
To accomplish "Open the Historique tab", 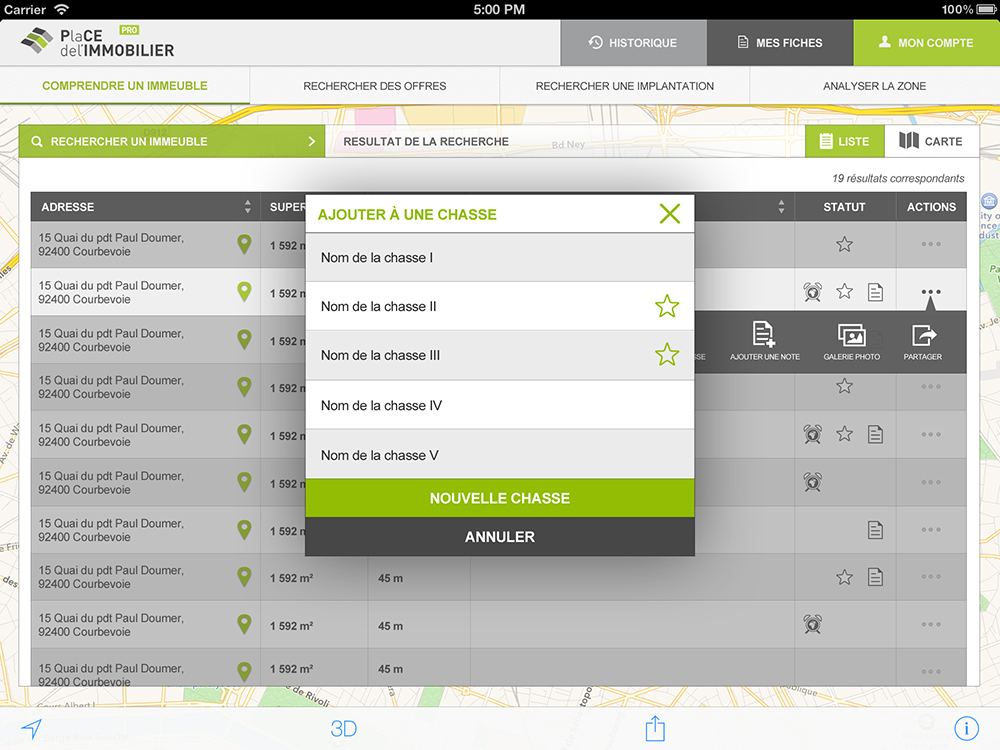I will click(633, 43).
